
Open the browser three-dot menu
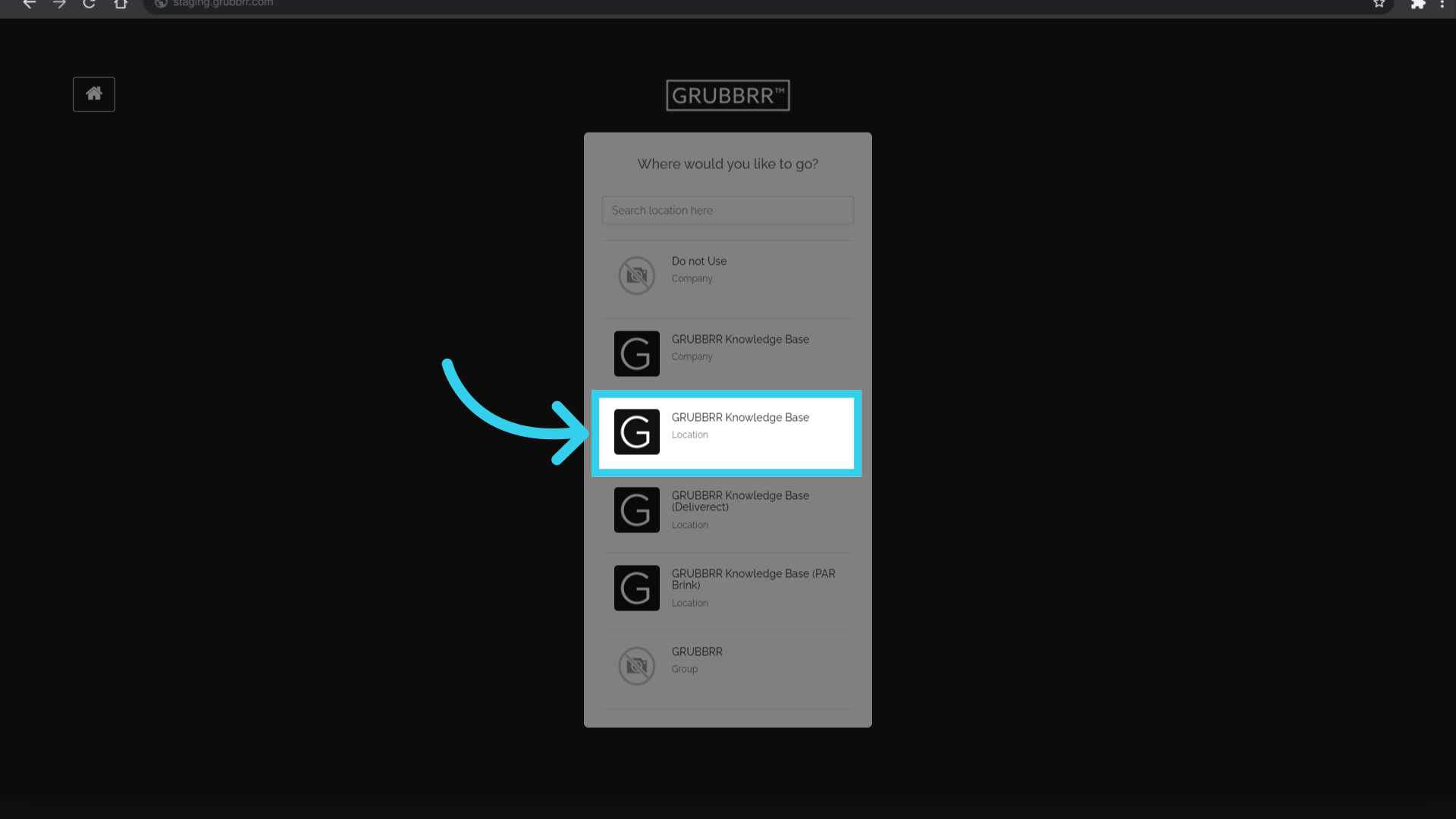pos(1442,4)
